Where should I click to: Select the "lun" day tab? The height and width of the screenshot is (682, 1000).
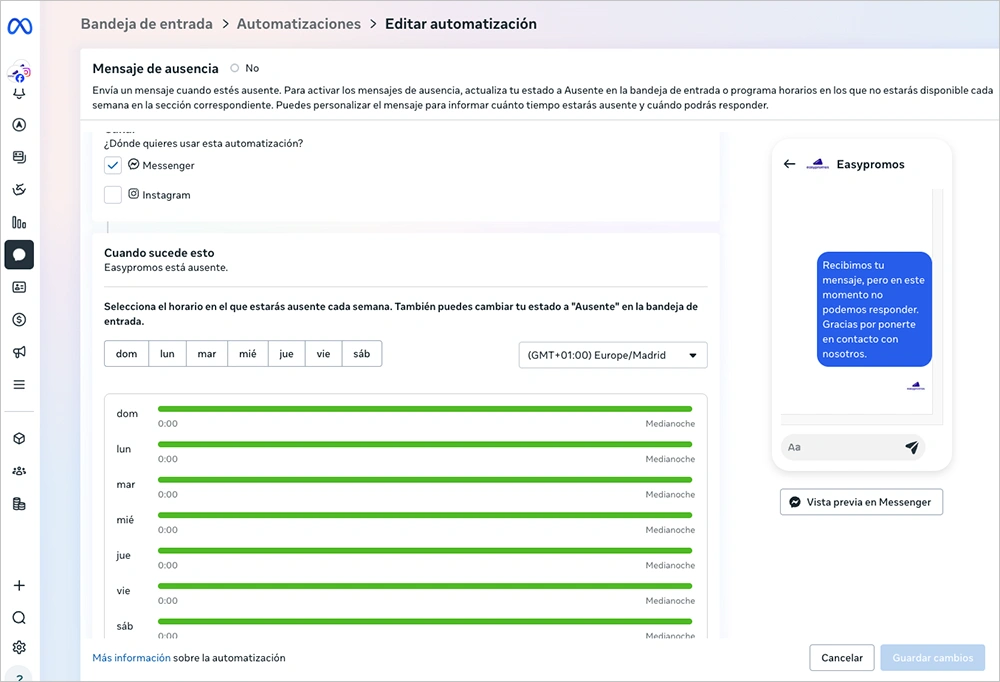tap(167, 354)
